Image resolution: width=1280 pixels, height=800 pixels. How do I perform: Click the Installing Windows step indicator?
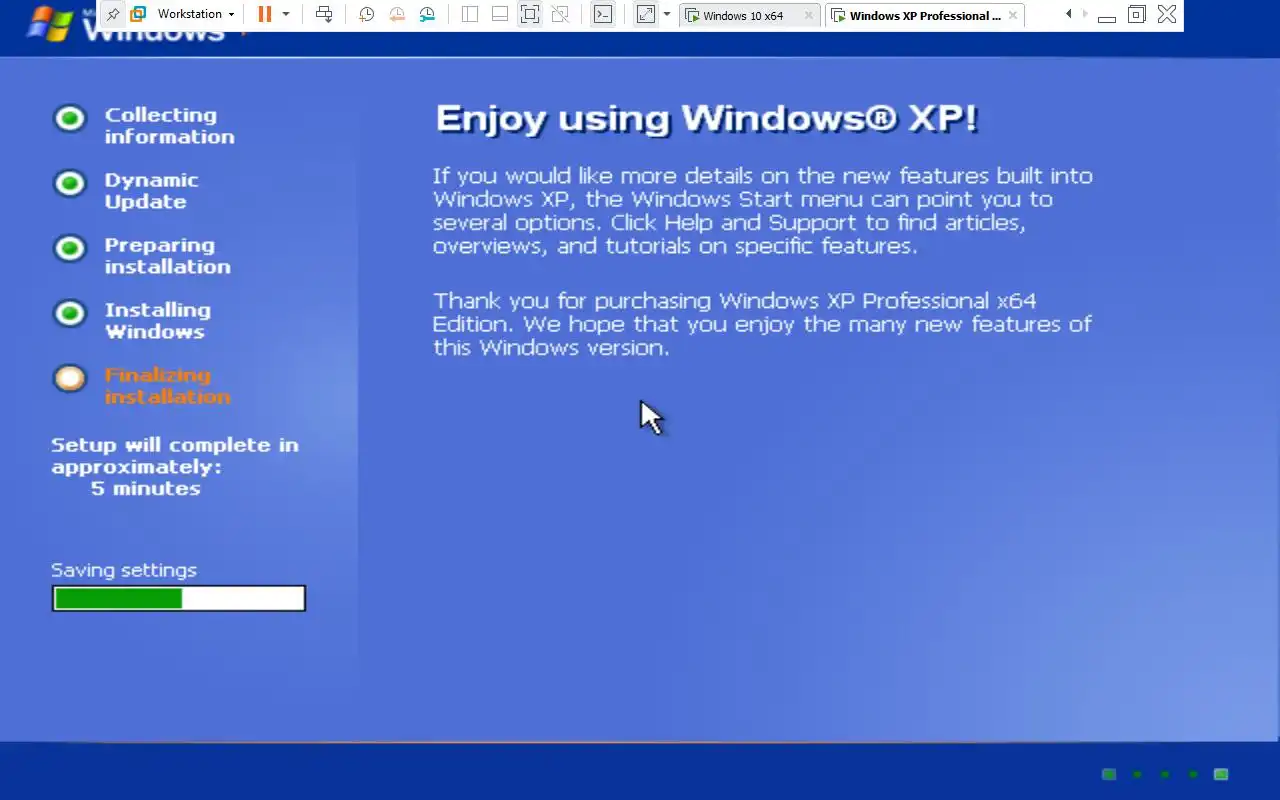click(70, 314)
